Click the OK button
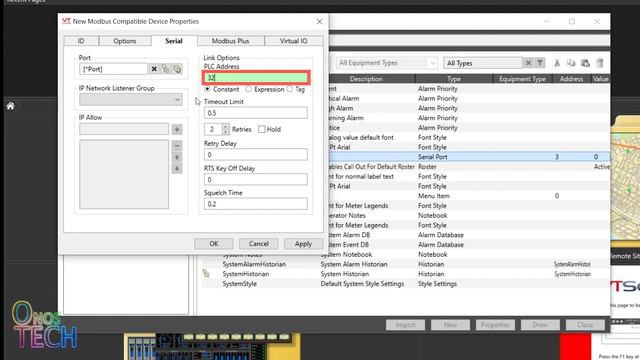 click(214, 244)
